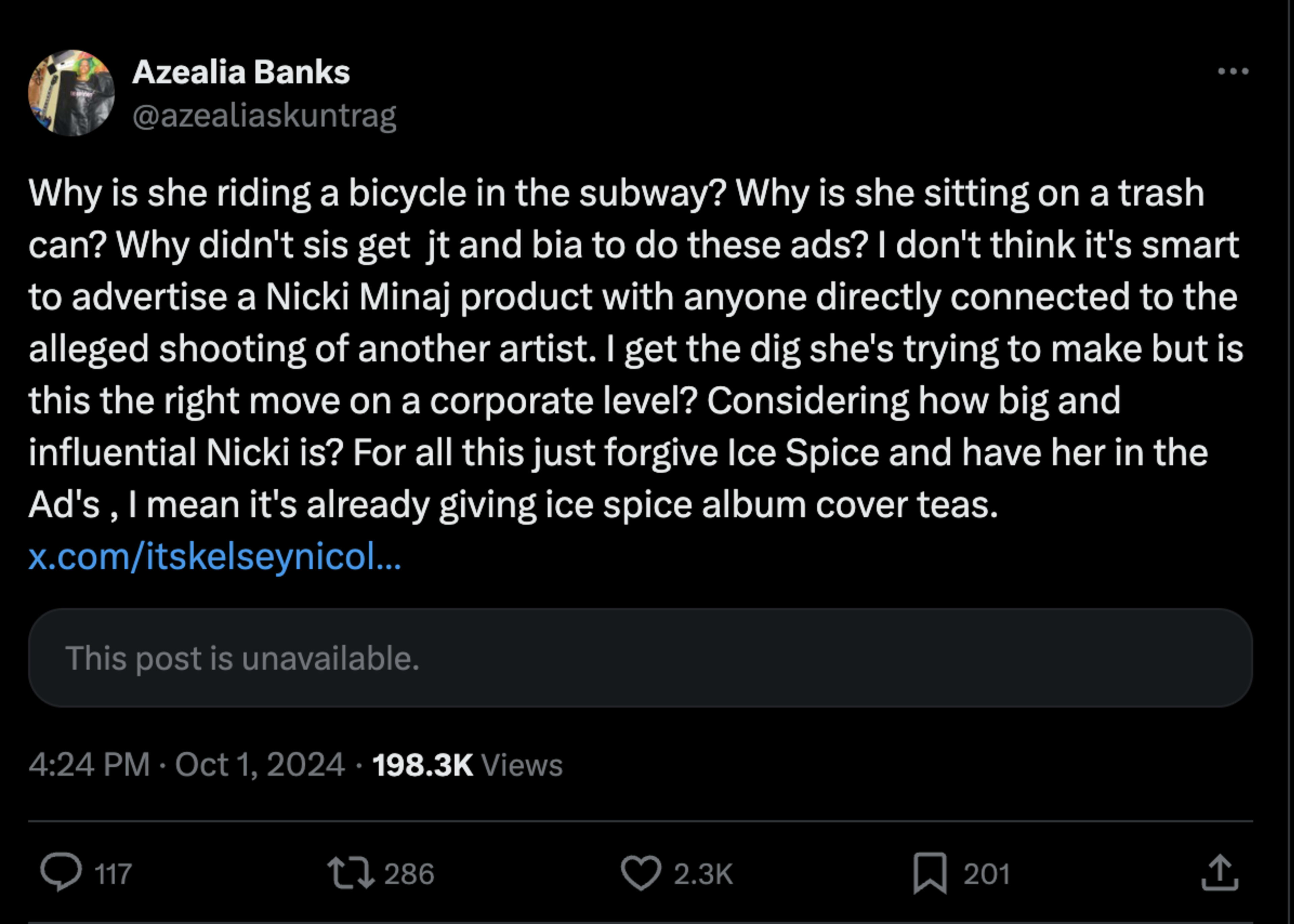Click the 2.3K likes count
Viewport: 1294px width, 924px height.
click(x=703, y=874)
